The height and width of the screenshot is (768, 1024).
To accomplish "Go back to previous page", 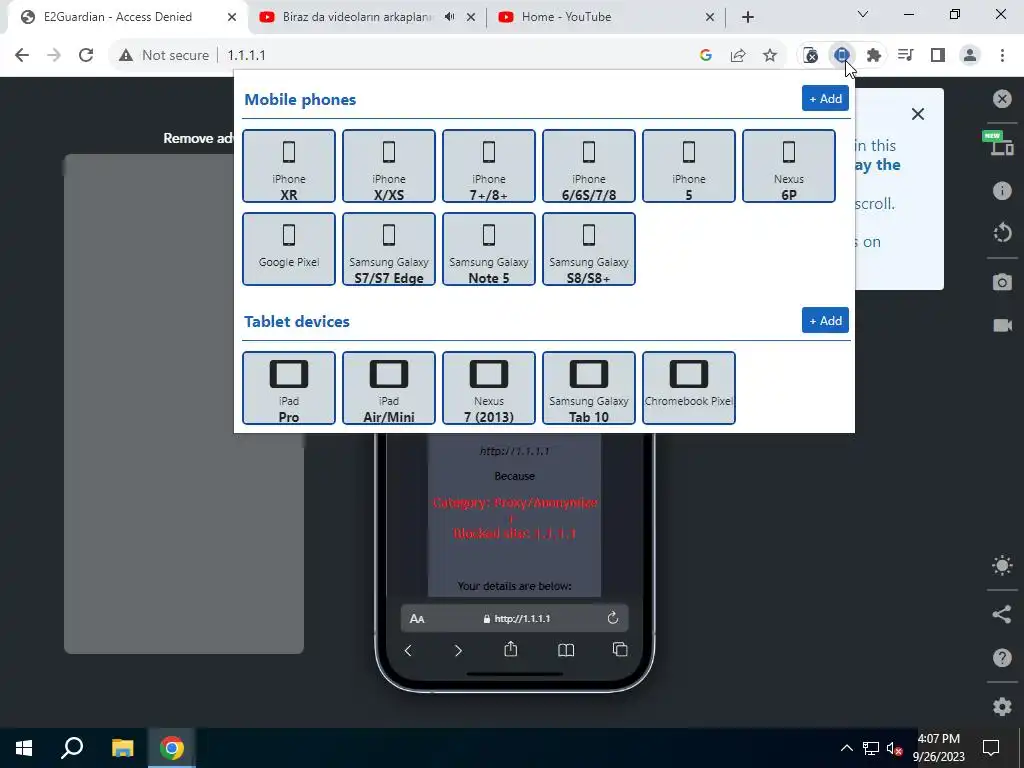I will (x=22, y=55).
